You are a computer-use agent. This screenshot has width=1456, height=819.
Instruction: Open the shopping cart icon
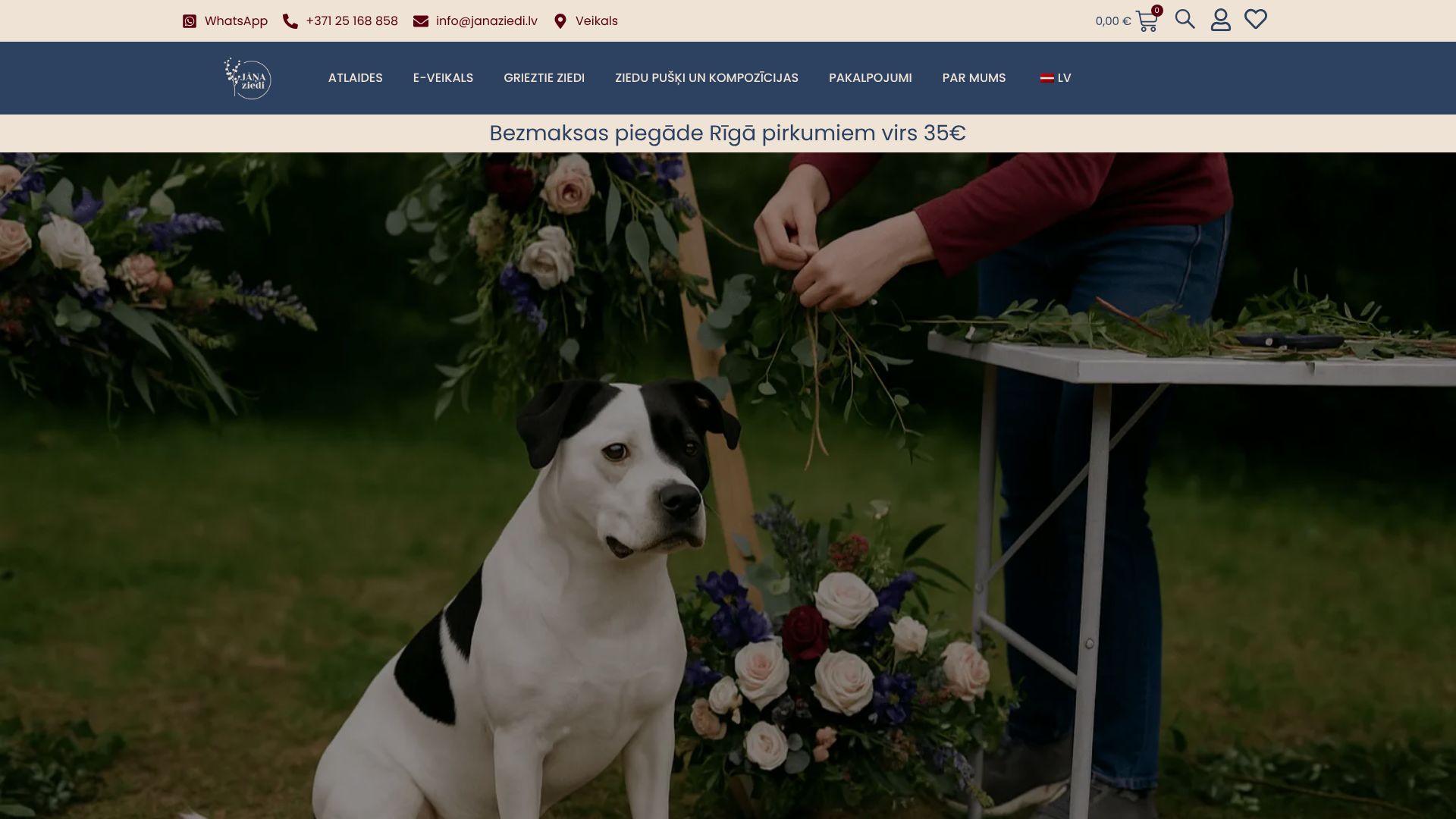[x=1147, y=21]
